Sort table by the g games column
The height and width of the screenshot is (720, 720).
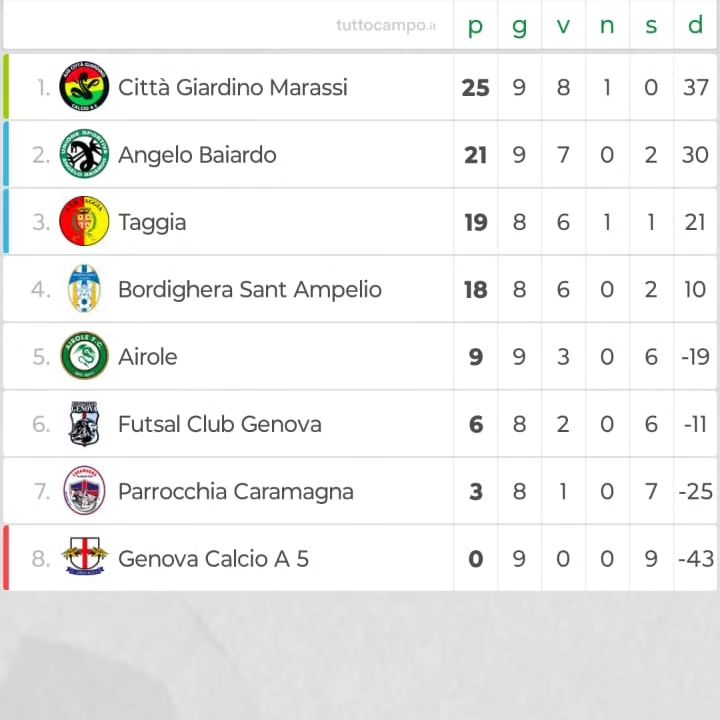[x=519, y=26]
